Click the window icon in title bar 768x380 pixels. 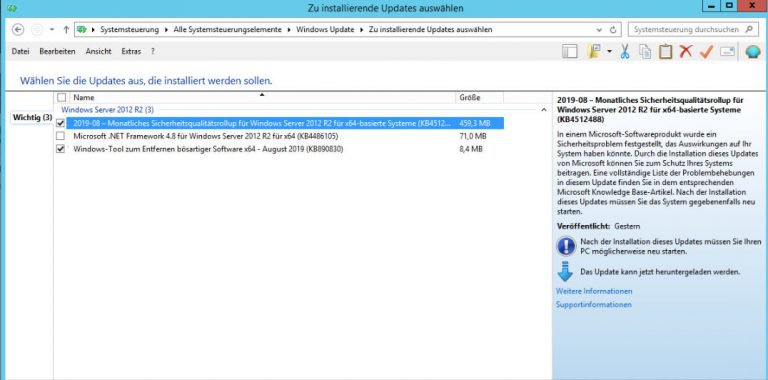click(12, 8)
